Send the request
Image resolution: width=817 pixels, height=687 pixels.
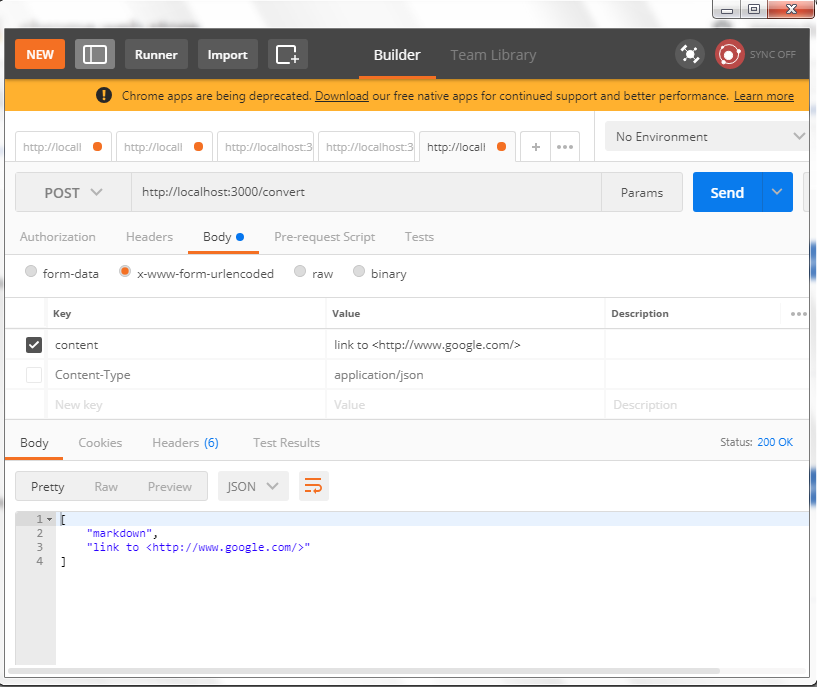click(x=727, y=192)
